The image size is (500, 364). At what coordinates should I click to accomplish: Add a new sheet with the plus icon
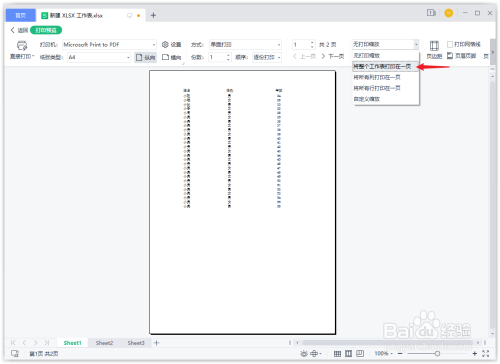pos(157,343)
